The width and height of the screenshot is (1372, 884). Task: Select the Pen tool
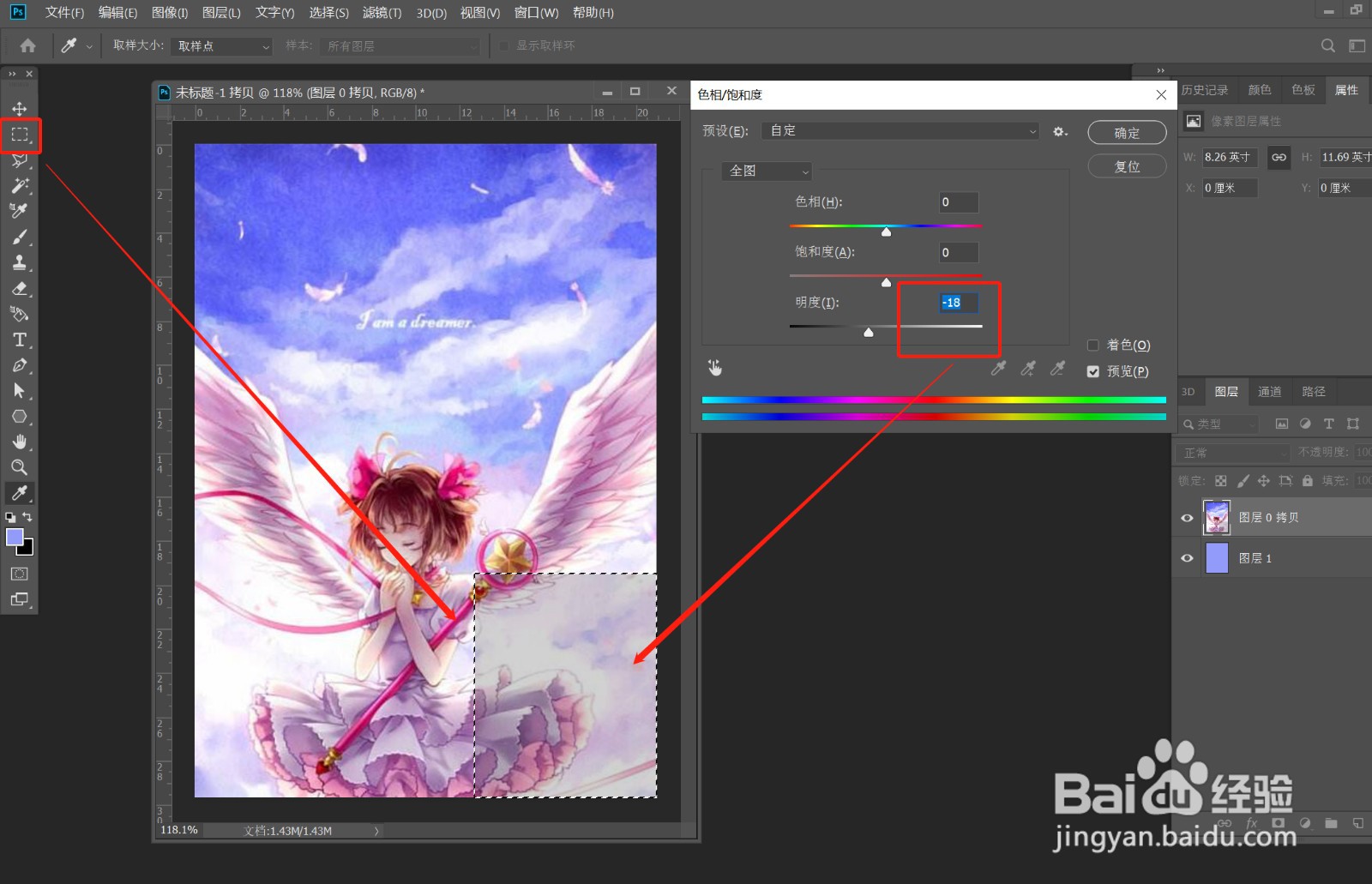(x=19, y=365)
